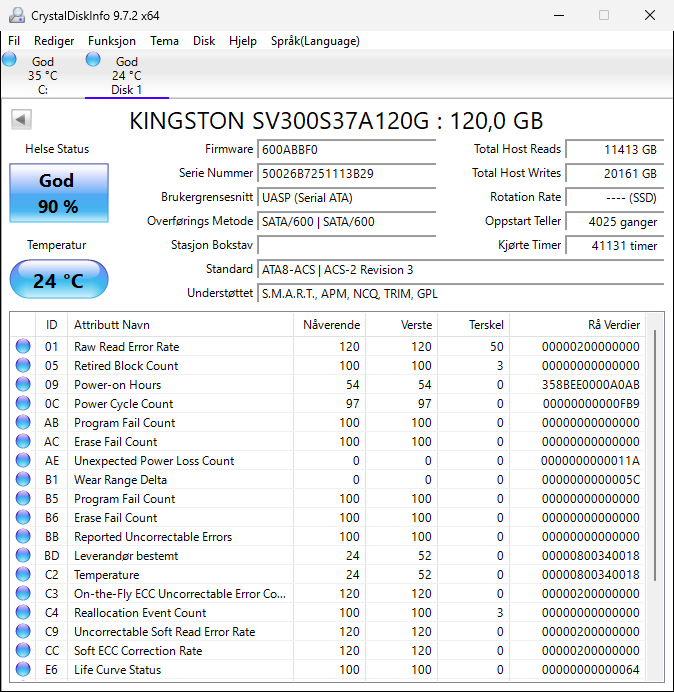The height and width of the screenshot is (692, 674).
Task: Click the Firmware field 600ABBF0
Action: pyautogui.click(x=346, y=150)
